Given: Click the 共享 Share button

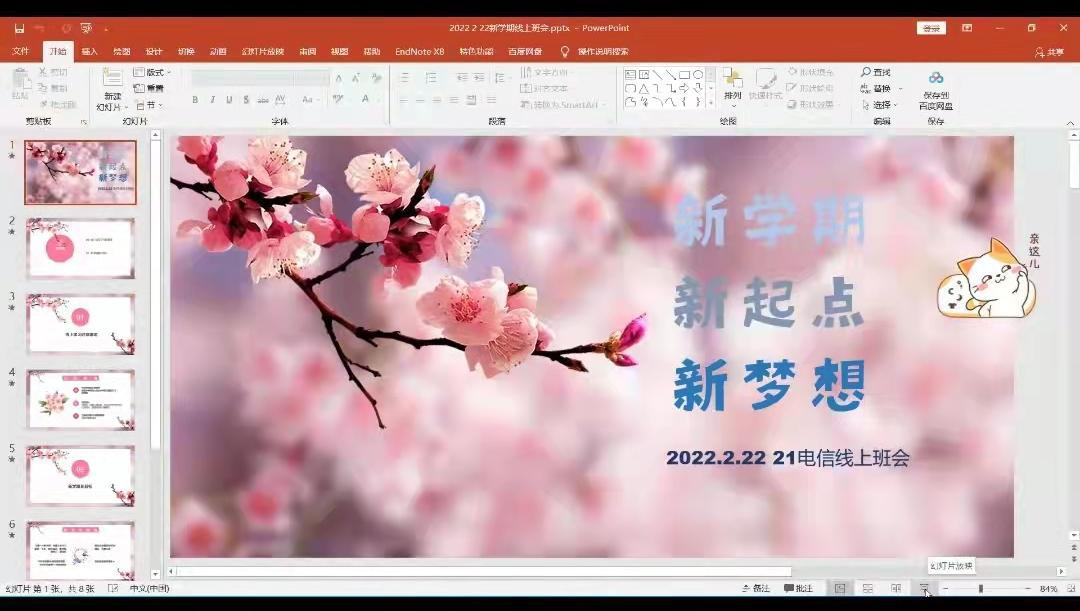Looking at the screenshot, I should (1049, 52).
